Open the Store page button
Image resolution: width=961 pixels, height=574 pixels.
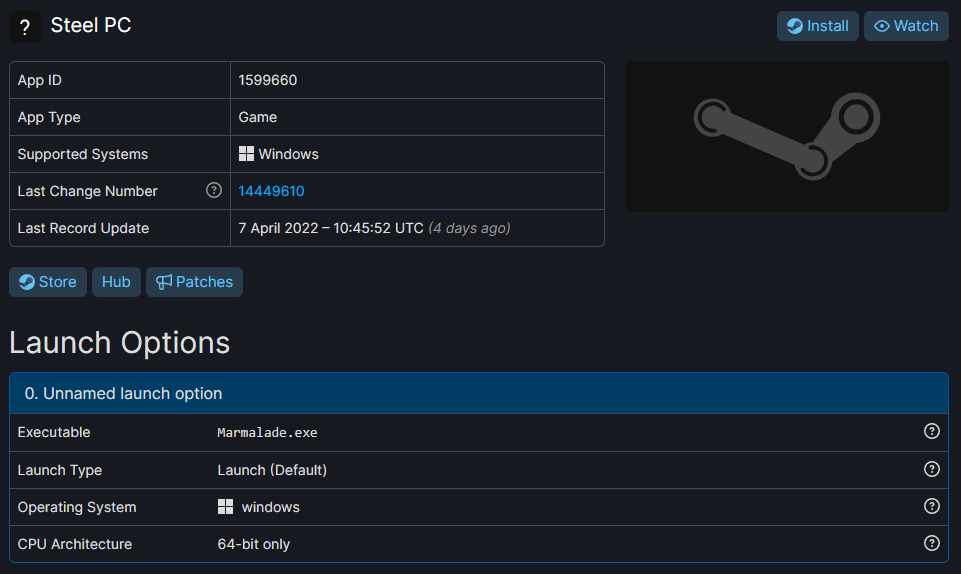coord(48,282)
